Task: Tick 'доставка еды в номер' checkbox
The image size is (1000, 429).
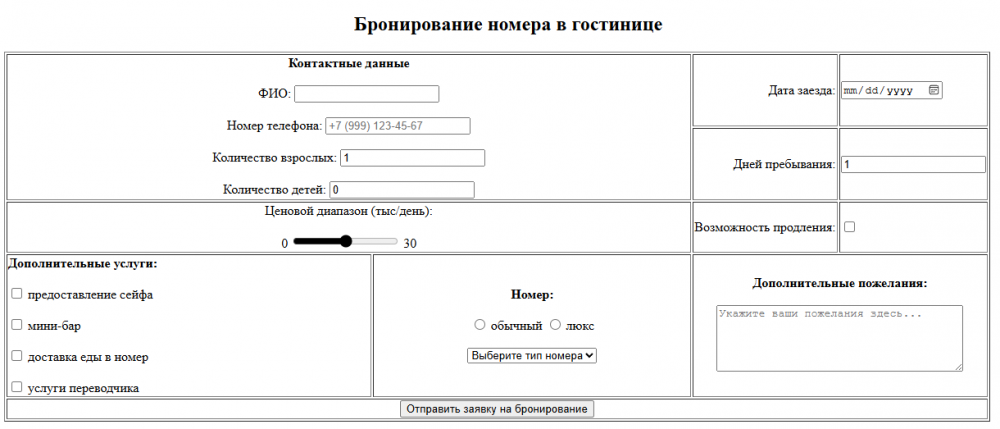Action: pyautogui.click(x=17, y=356)
